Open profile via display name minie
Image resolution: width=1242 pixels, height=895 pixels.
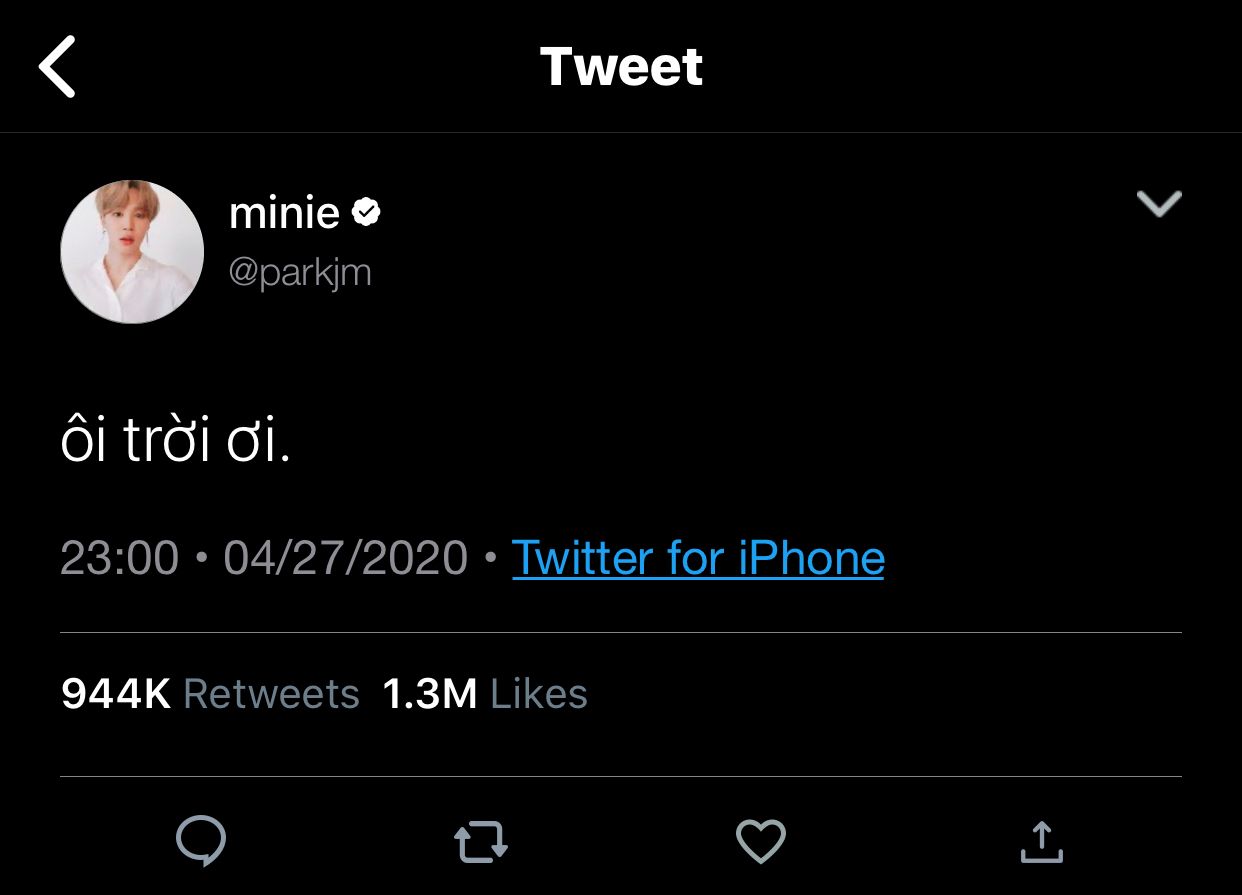(x=285, y=213)
